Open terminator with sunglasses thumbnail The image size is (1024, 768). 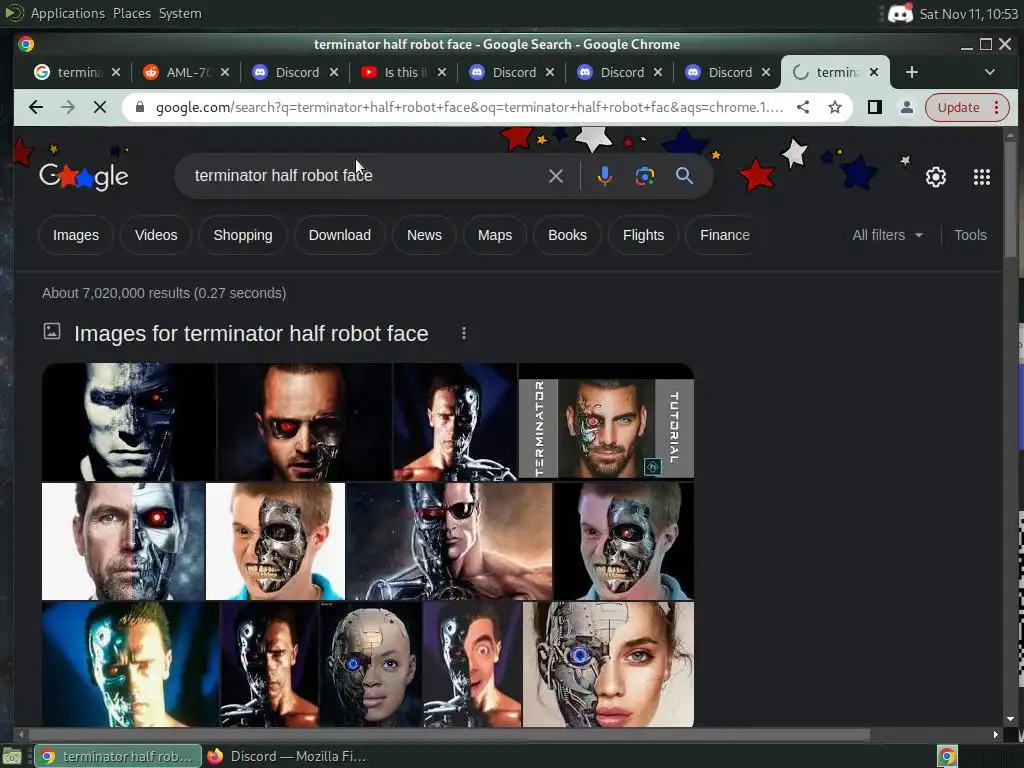pyautogui.click(x=449, y=541)
